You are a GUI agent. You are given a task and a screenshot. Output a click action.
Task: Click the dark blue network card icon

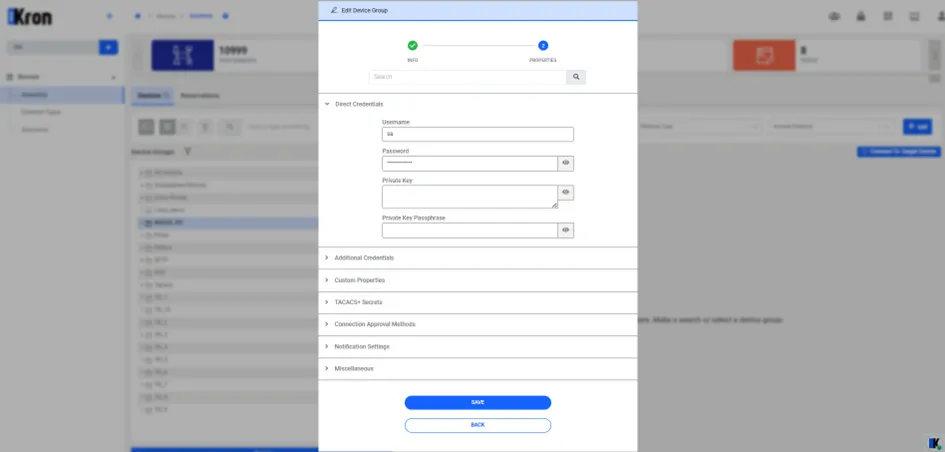[183, 55]
